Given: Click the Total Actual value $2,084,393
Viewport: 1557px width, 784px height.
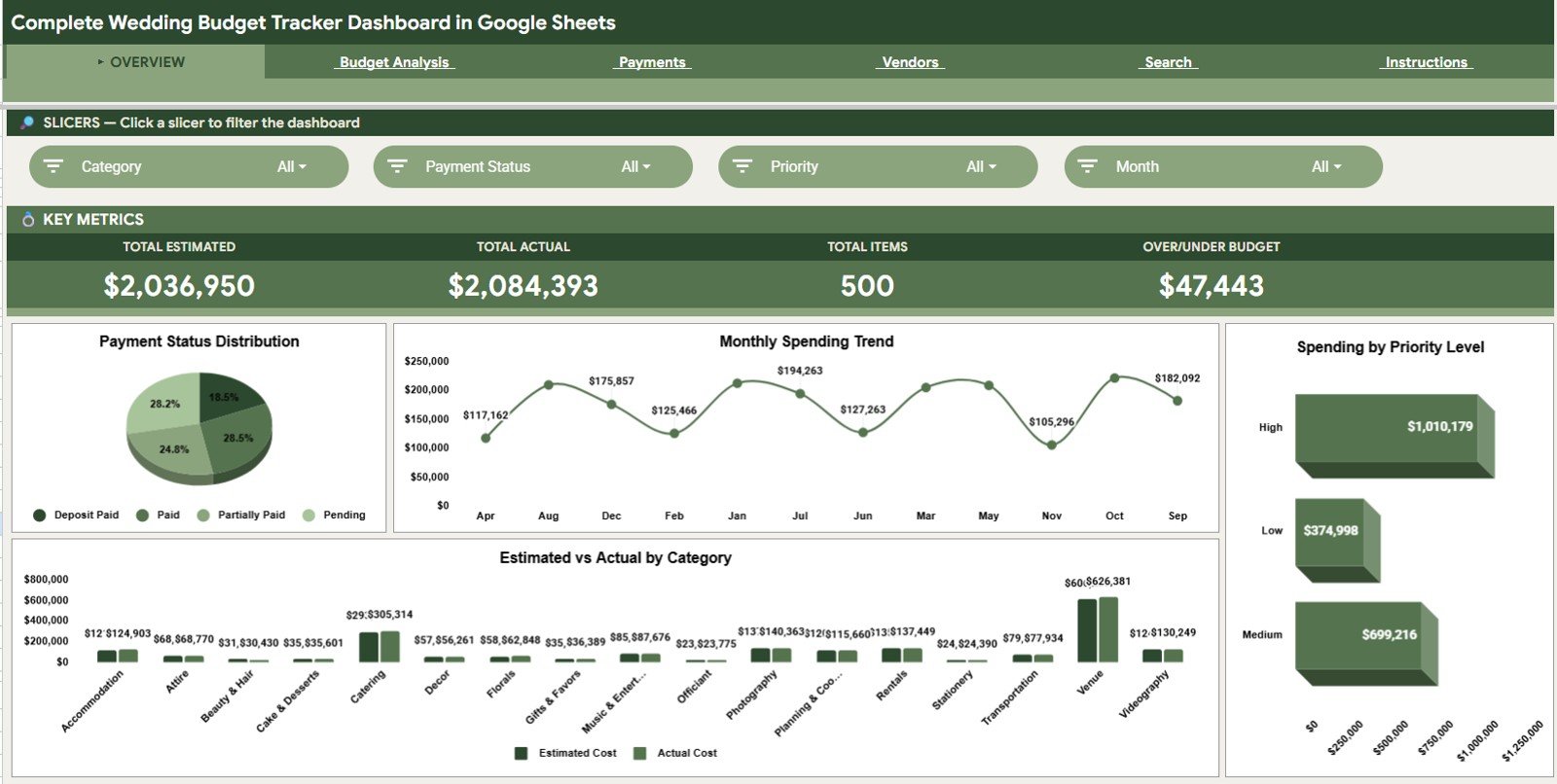Looking at the screenshot, I should pyautogui.click(x=524, y=286).
